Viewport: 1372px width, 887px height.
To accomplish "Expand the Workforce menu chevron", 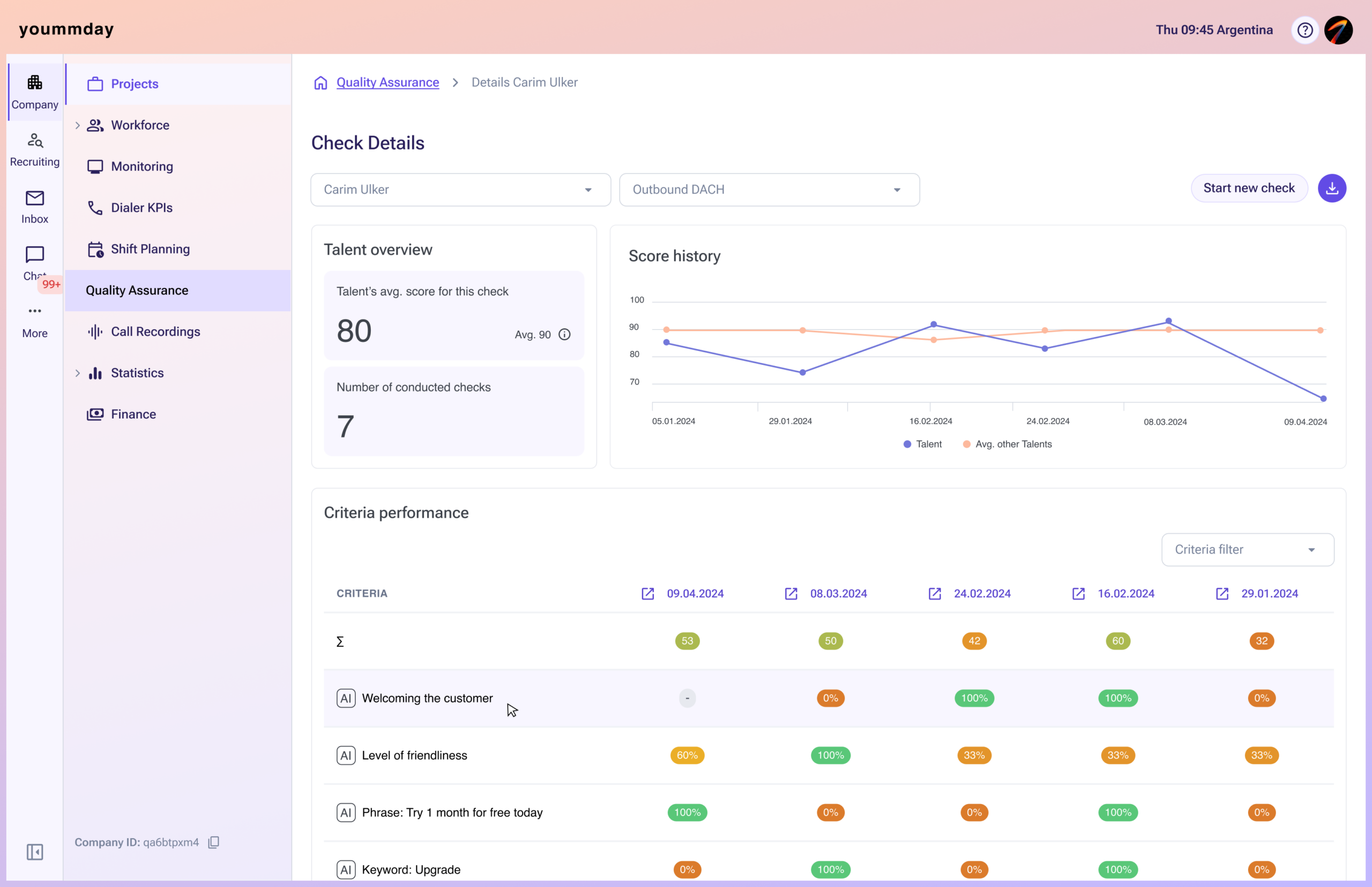I will (x=77, y=125).
